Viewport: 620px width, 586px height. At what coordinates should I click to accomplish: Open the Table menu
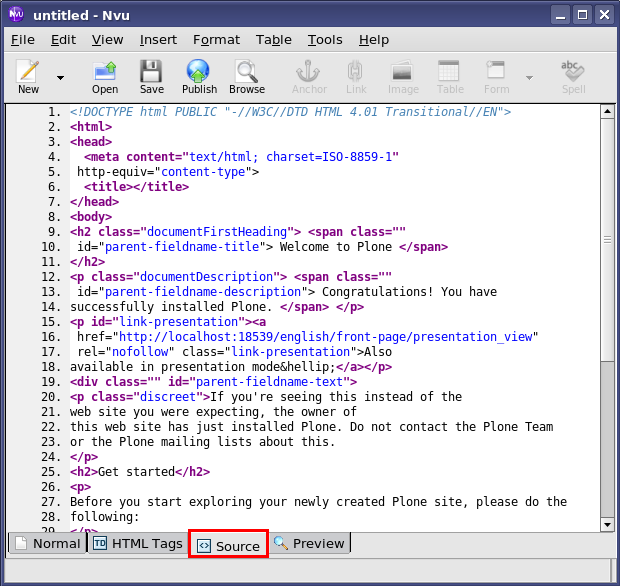(274, 40)
